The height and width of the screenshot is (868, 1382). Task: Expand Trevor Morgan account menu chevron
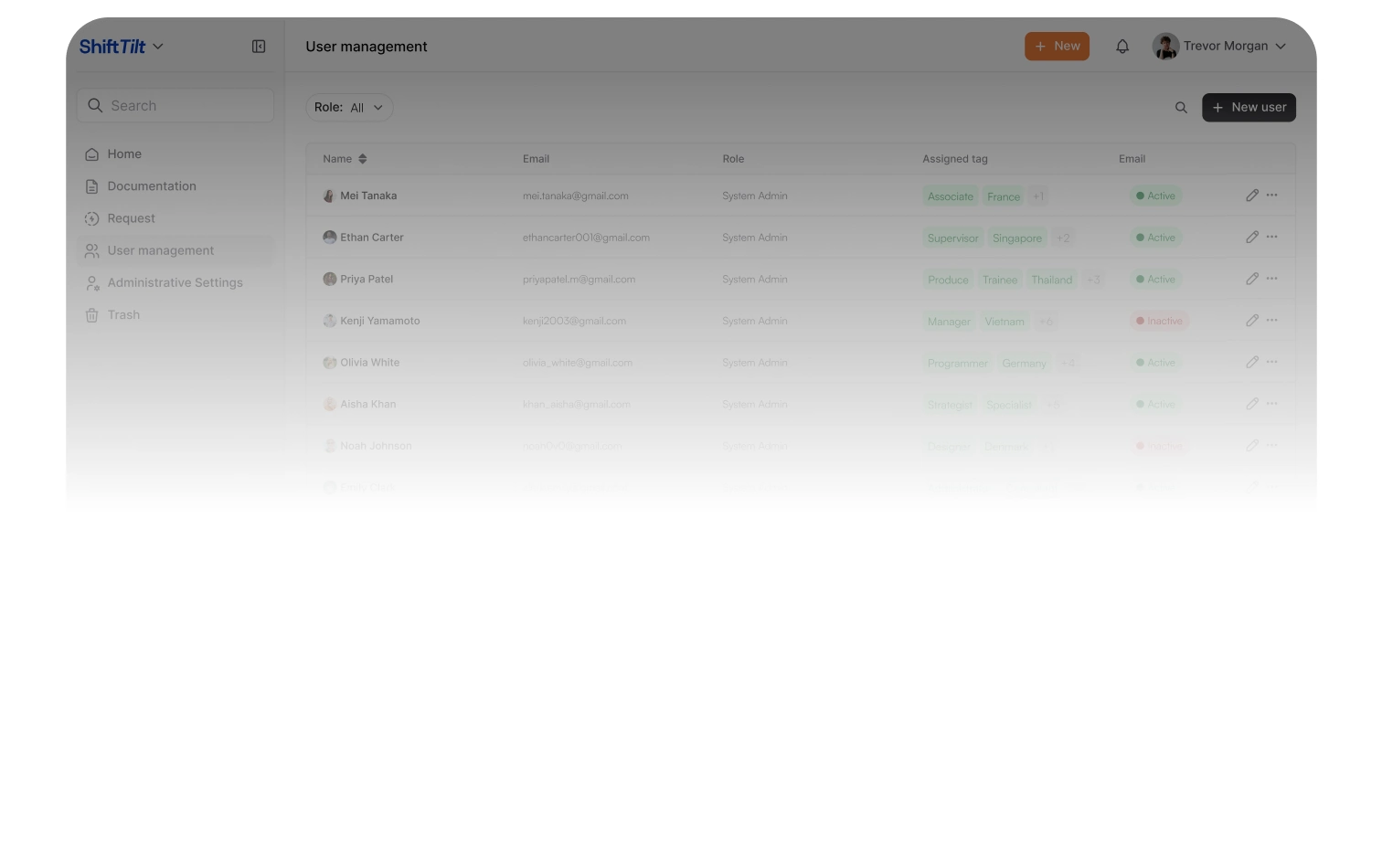[x=1281, y=47]
